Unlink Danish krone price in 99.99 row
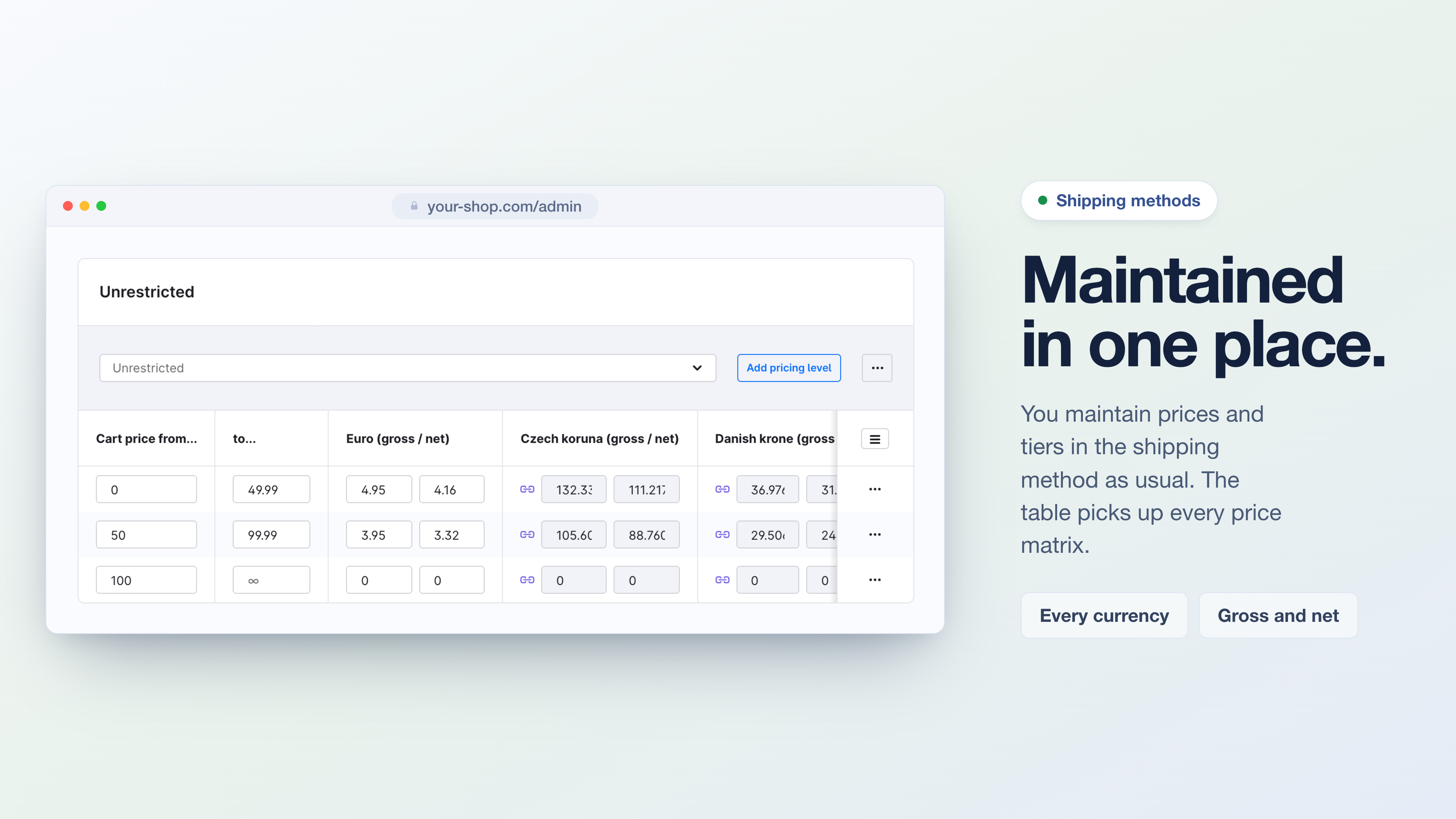 click(722, 535)
